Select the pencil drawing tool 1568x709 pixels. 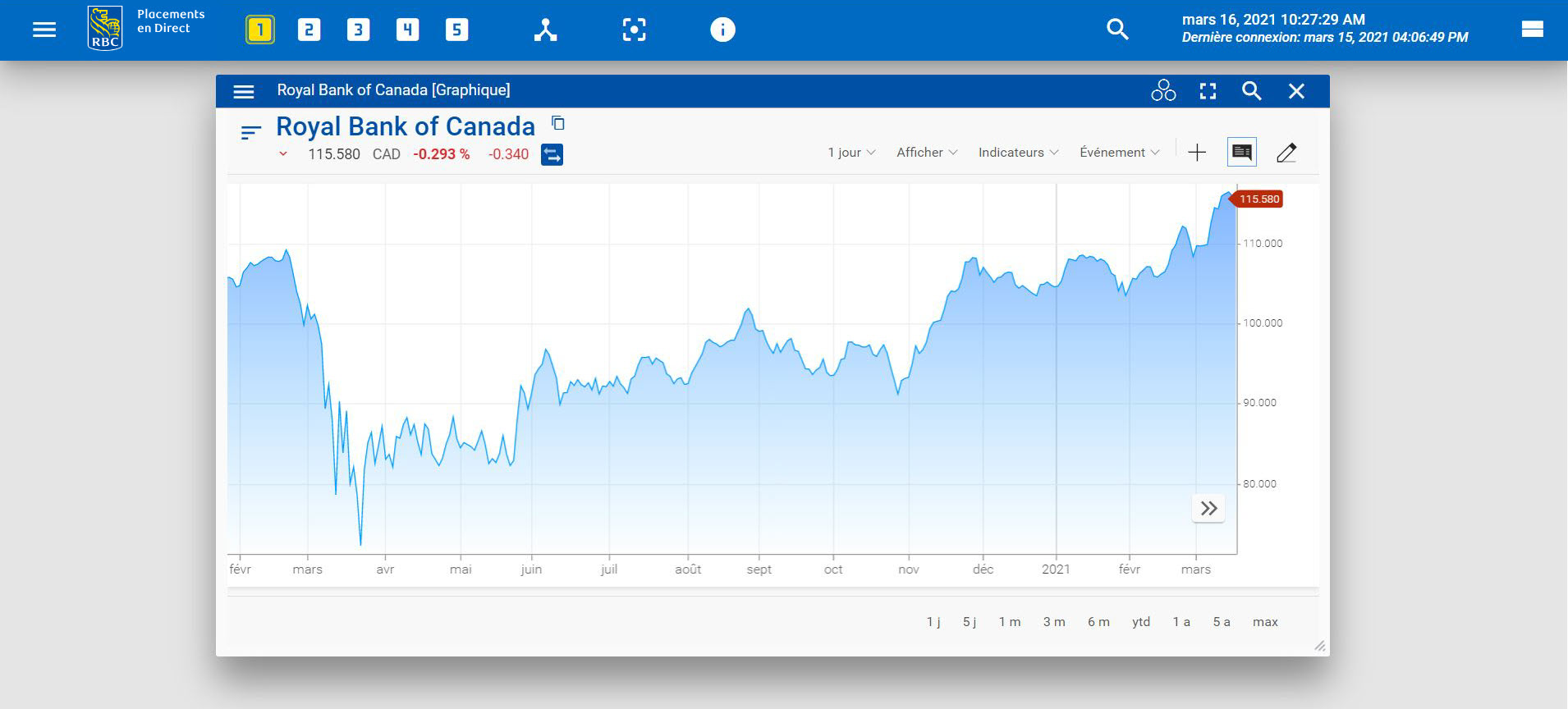click(x=1286, y=153)
